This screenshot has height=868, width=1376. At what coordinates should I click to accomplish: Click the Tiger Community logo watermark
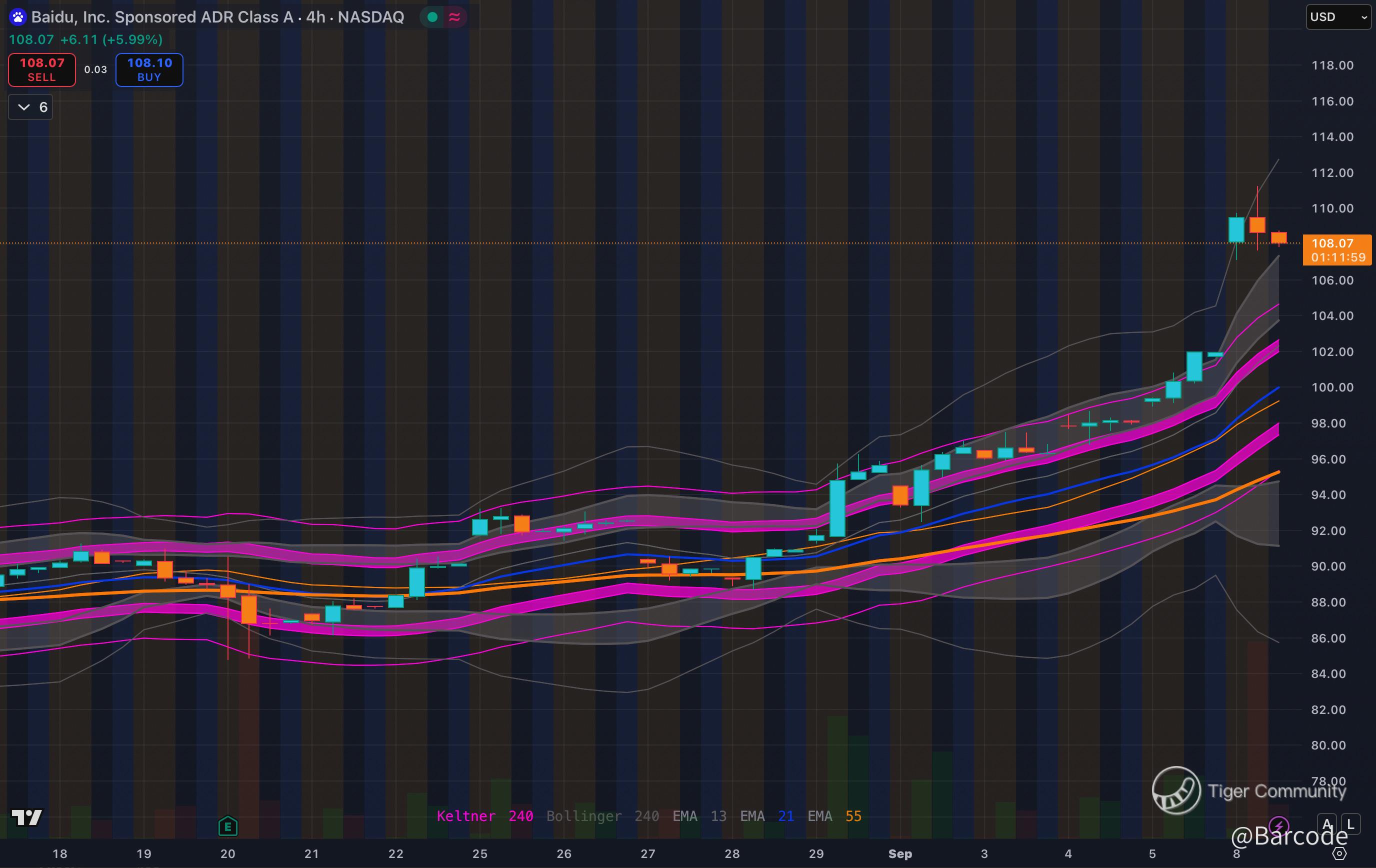[1176, 790]
